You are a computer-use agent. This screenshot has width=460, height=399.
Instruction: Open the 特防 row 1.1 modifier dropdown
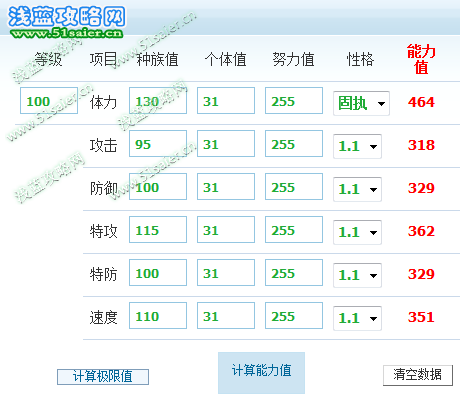tap(357, 275)
